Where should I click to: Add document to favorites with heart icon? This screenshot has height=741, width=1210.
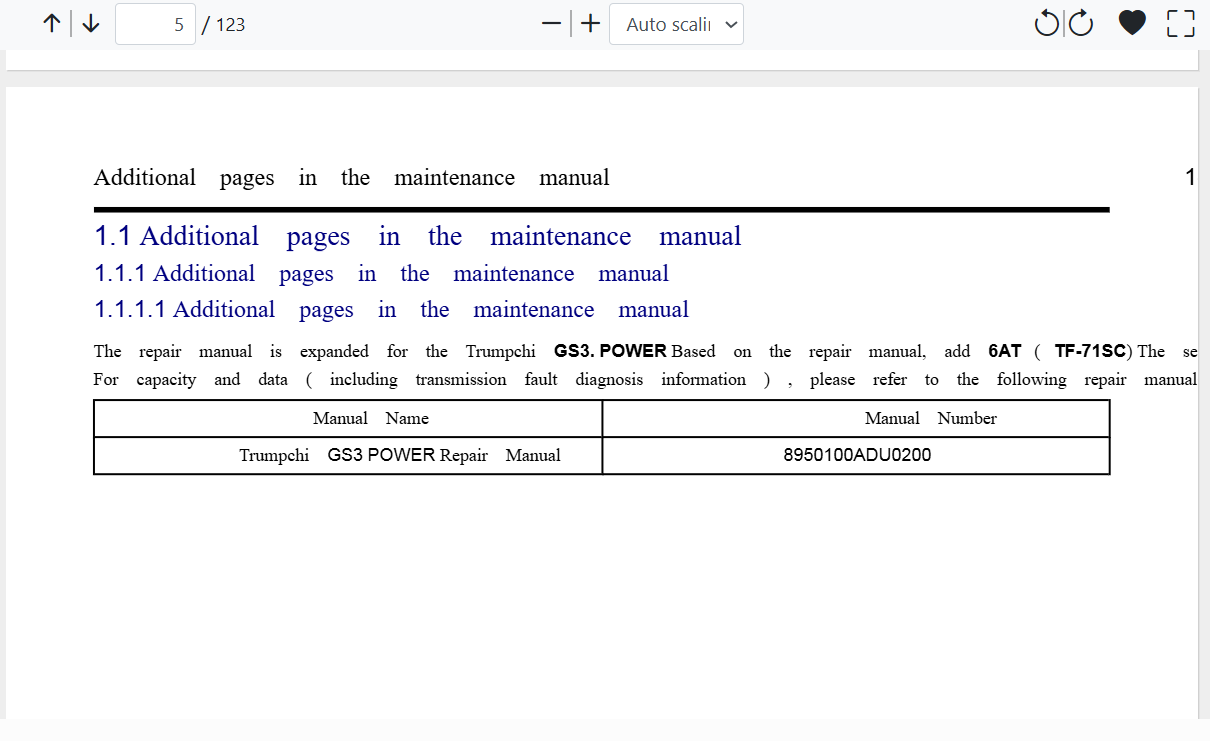click(1132, 24)
